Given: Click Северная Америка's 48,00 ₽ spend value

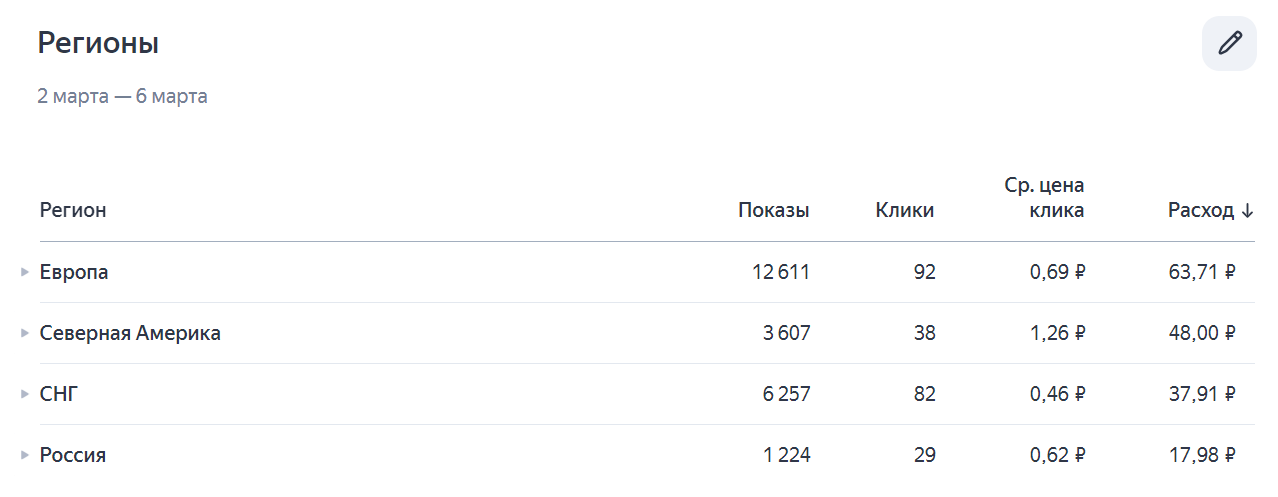Looking at the screenshot, I should coord(1201,333).
